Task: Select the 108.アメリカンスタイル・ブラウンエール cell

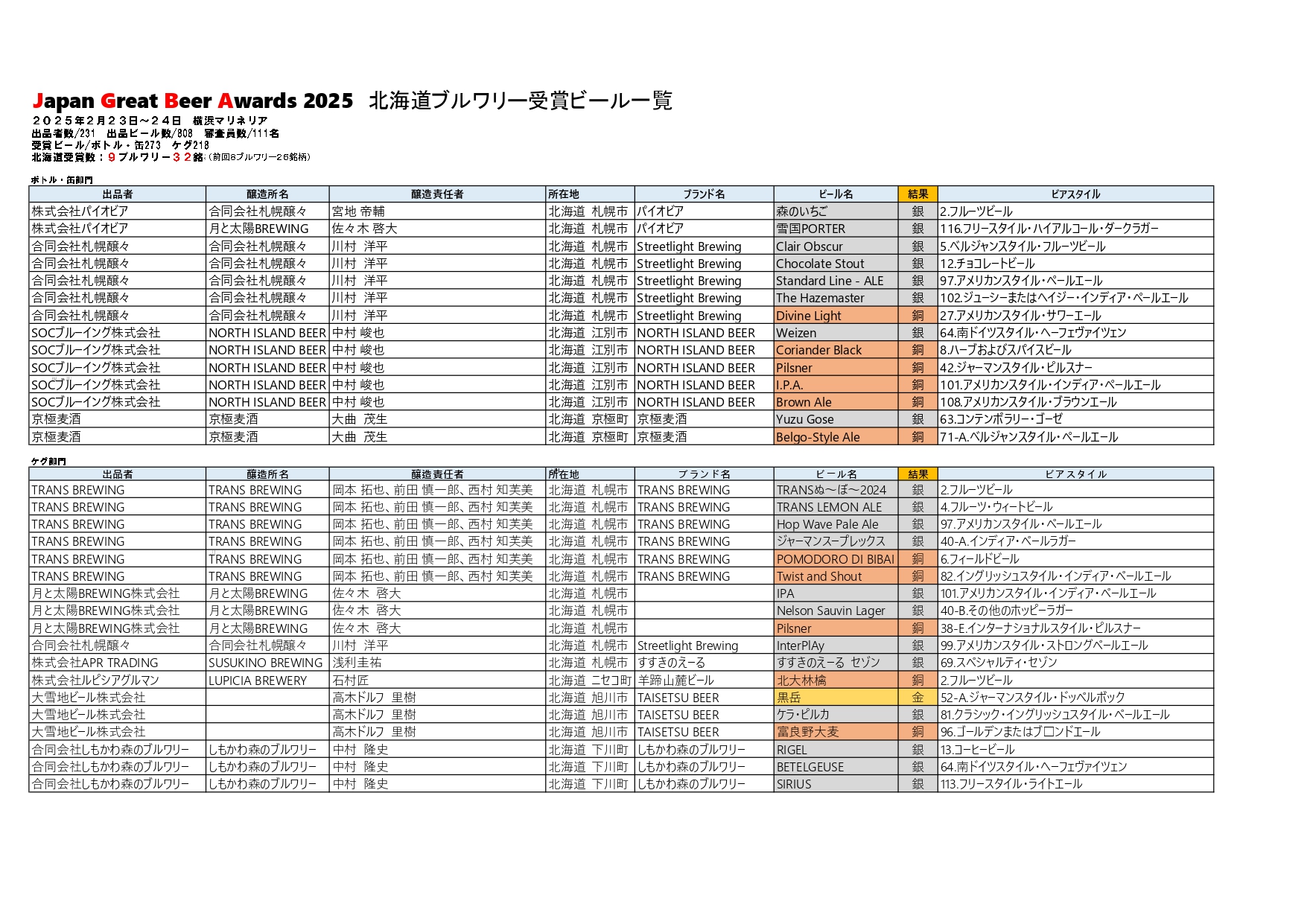Action: [1075, 402]
